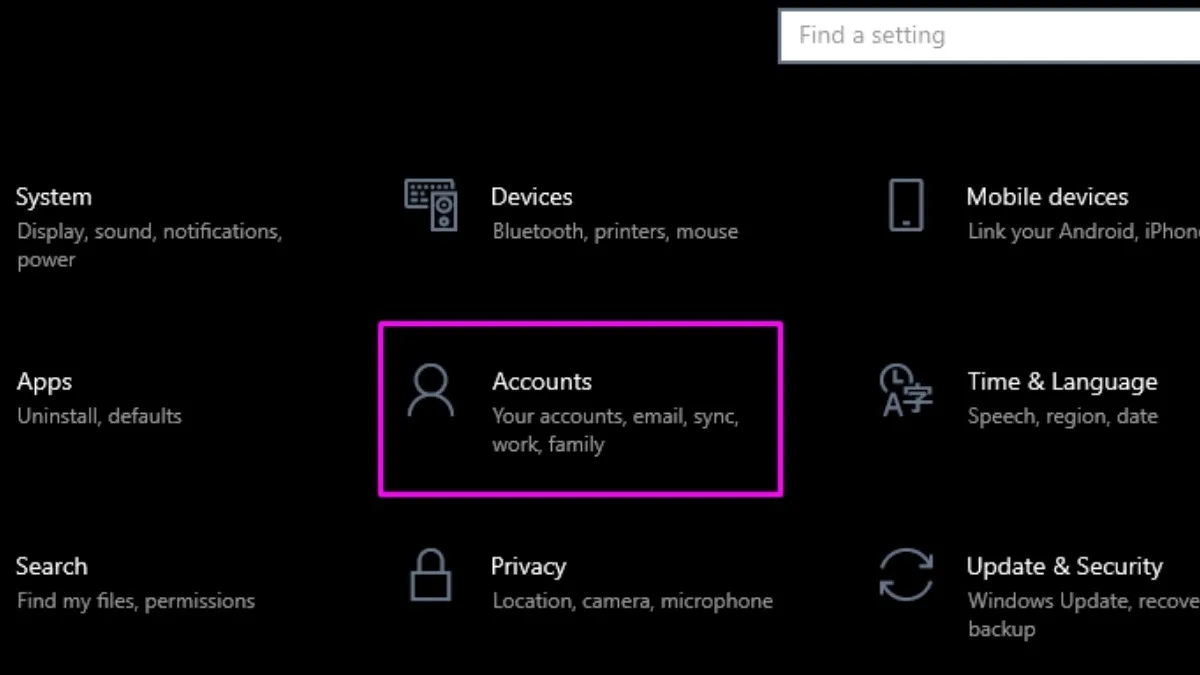Image resolution: width=1200 pixels, height=675 pixels.
Task: Click the Uninstall, defaults text under Apps
Action: tap(99, 416)
